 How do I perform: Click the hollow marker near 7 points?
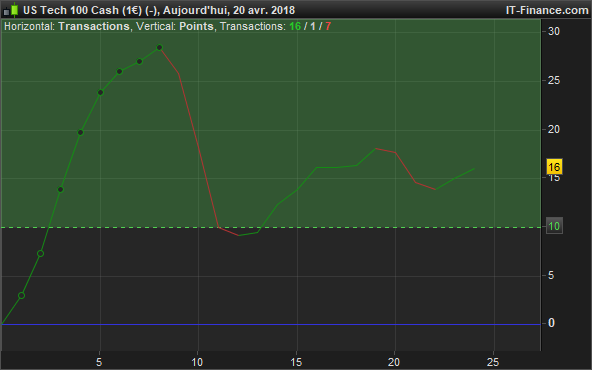[x=40, y=254]
